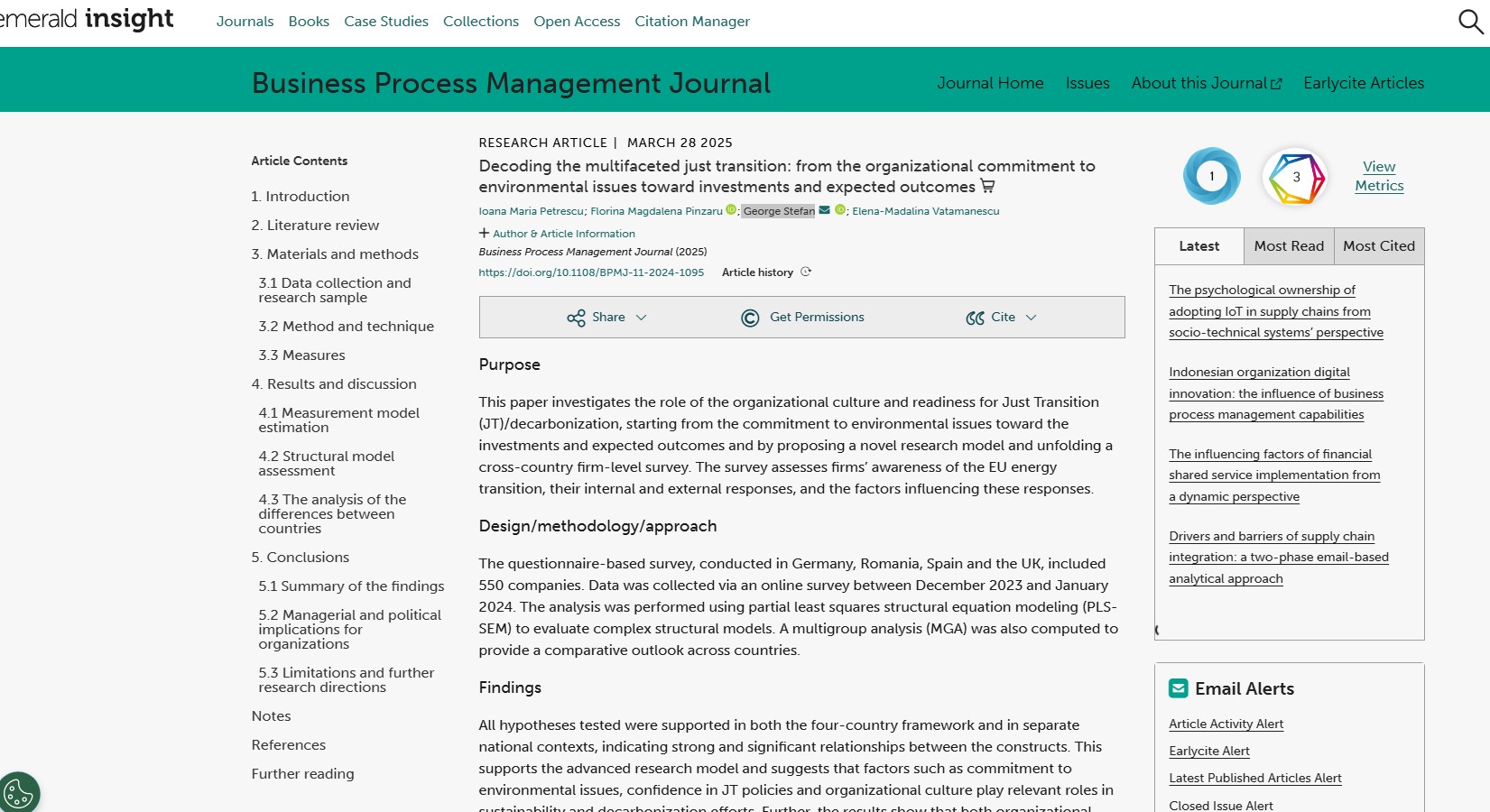The width and height of the screenshot is (1490, 812).
Task: Open the Cite dropdown
Action: [x=1001, y=318]
